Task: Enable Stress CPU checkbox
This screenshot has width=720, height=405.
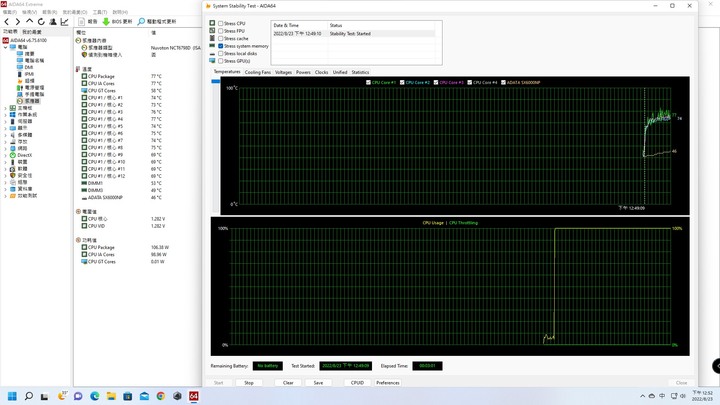Action: coord(220,23)
